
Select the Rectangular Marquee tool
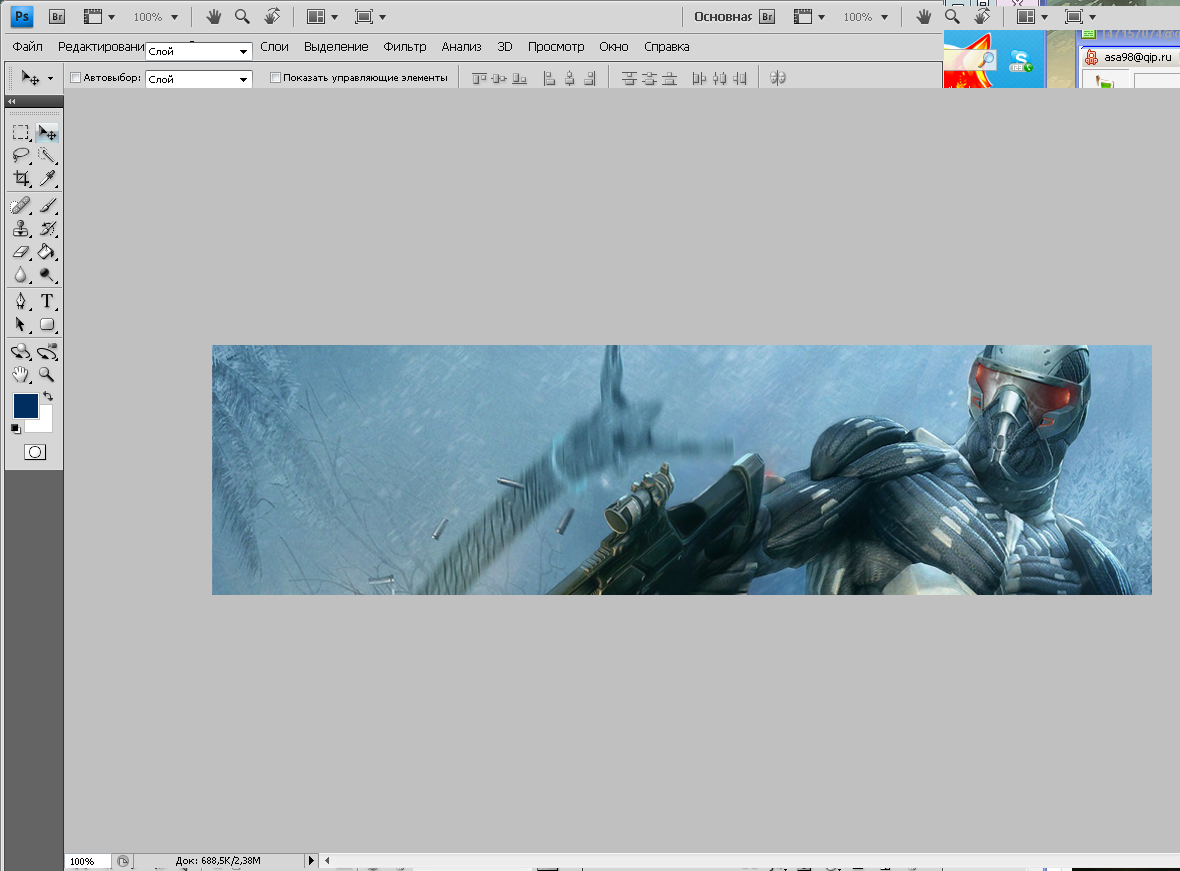pyautogui.click(x=21, y=132)
